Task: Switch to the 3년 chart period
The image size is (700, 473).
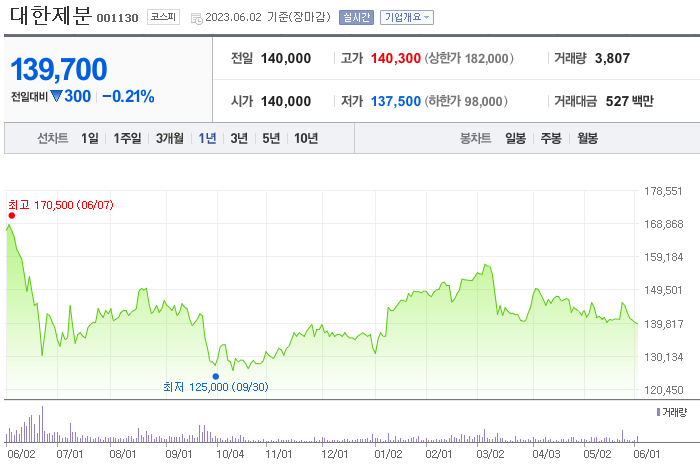Action: pyautogui.click(x=239, y=138)
